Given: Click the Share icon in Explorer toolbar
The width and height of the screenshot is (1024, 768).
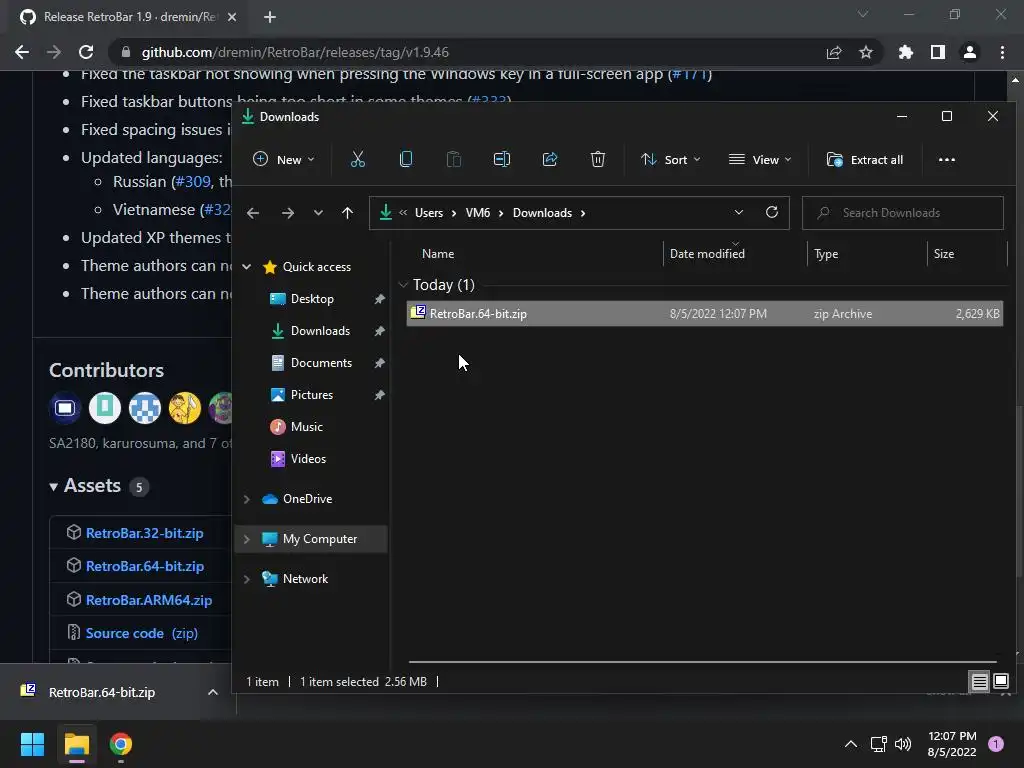Looking at the screenshot, I should [x=550, y=159].
